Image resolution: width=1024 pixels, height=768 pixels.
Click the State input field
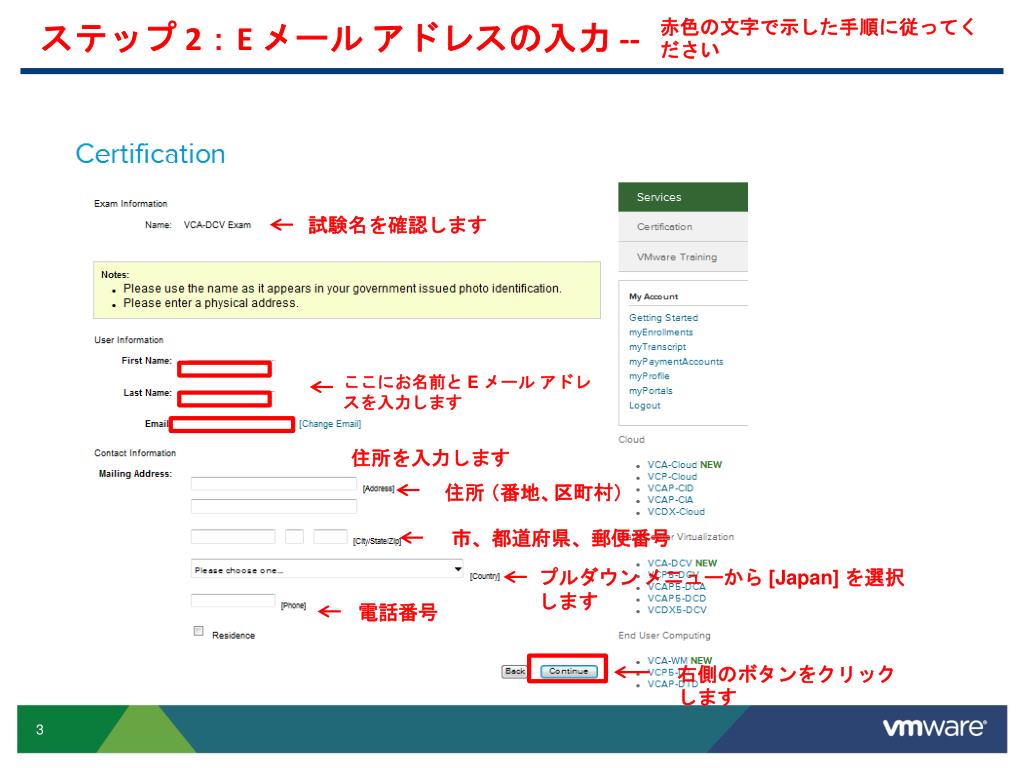click(294, 536)
